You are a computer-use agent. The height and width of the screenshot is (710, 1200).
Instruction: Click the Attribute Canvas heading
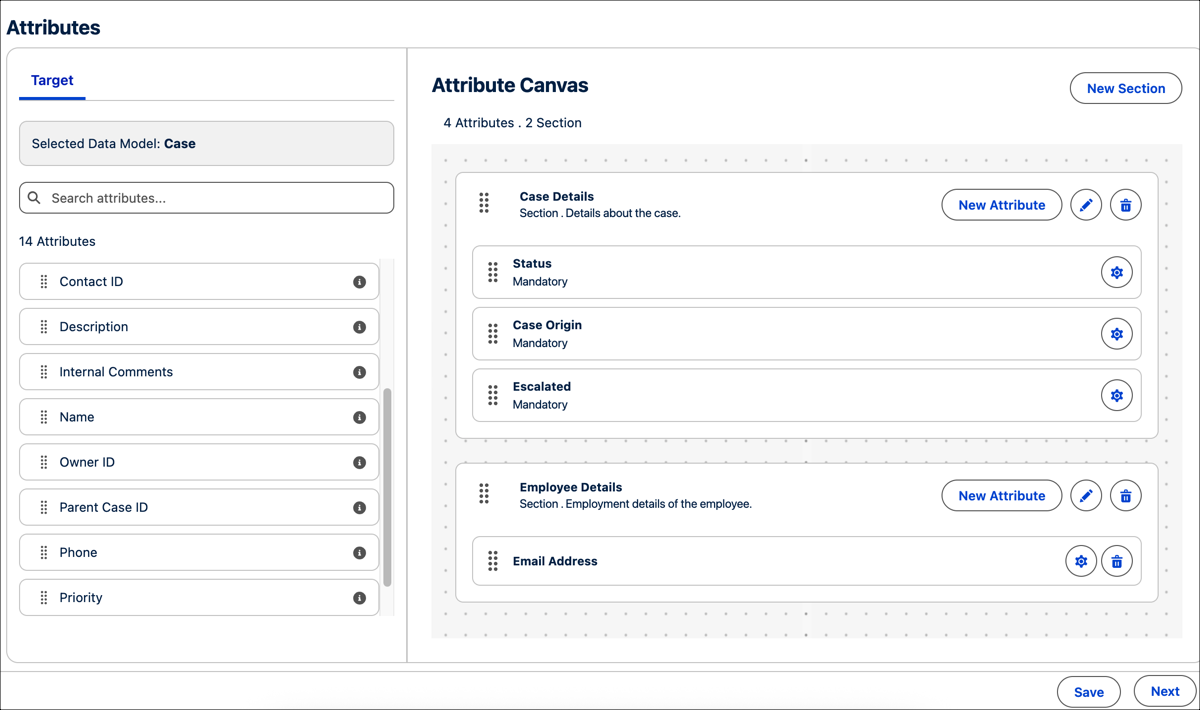[510, 86]
